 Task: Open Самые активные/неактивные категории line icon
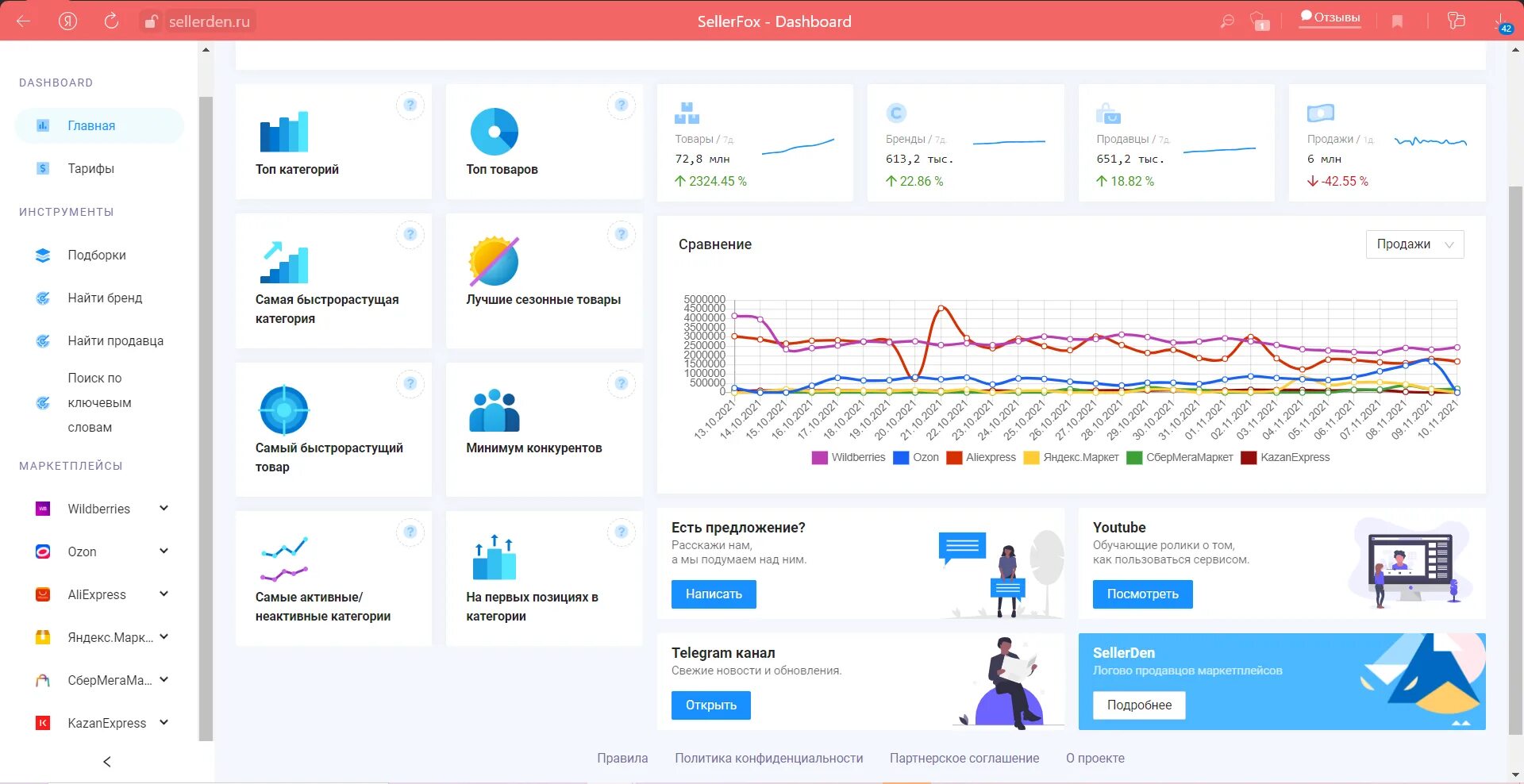tap(283, 559)
